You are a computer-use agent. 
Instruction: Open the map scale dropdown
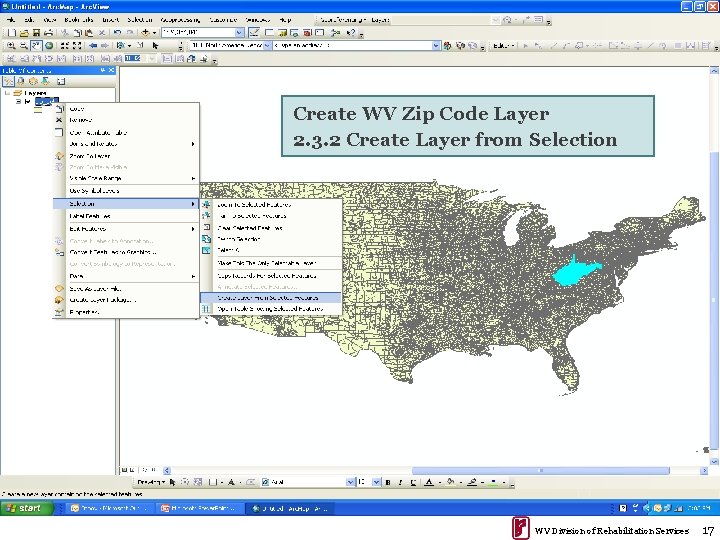tap(239, 33)
